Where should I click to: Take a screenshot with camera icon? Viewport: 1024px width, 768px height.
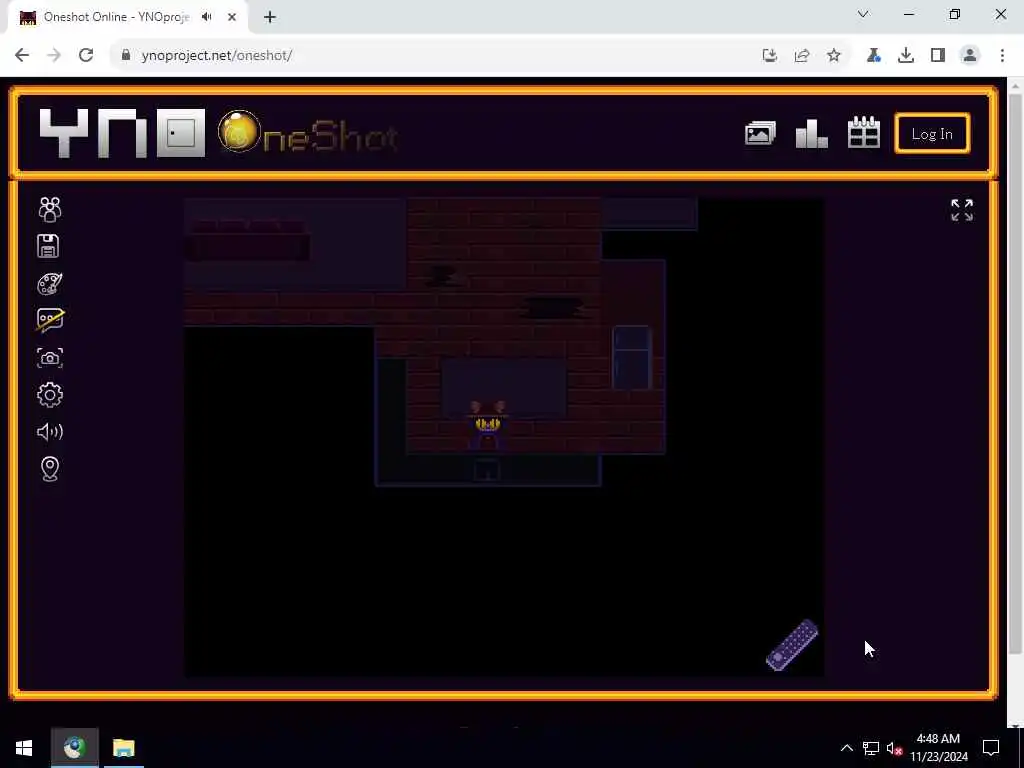(50, 358)
